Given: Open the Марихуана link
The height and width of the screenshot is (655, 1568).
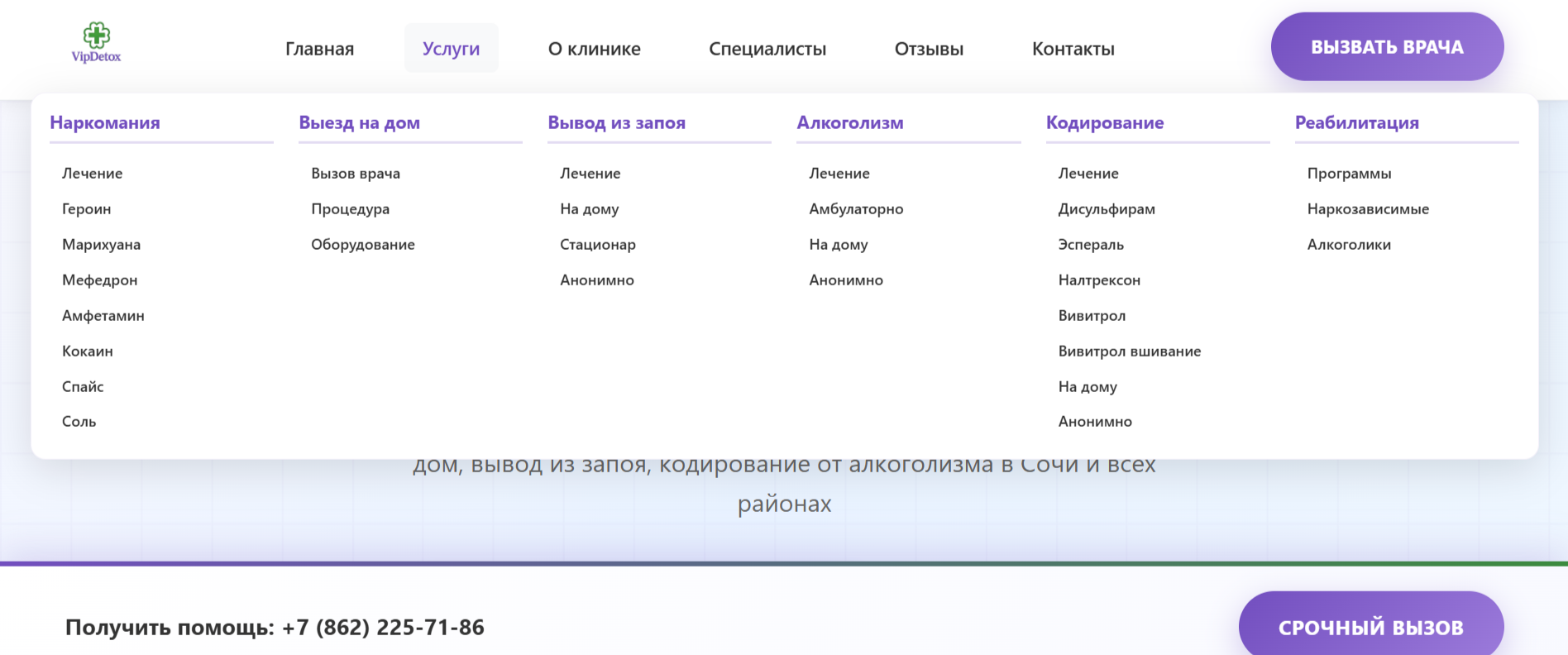Looking at the screenshot, I should pyautogui.click(x=102, y=245).
